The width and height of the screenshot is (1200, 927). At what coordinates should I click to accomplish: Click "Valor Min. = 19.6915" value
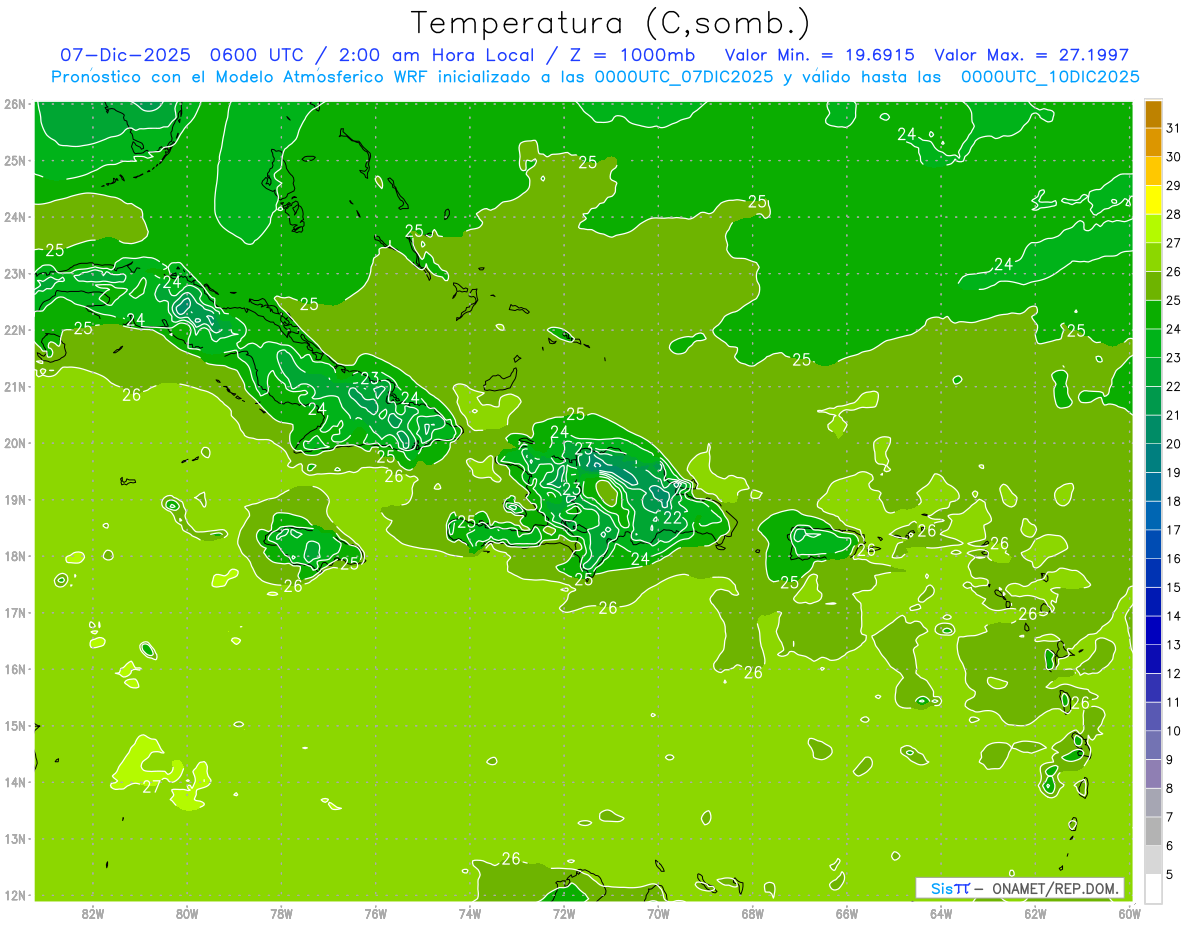click(819, 55)
